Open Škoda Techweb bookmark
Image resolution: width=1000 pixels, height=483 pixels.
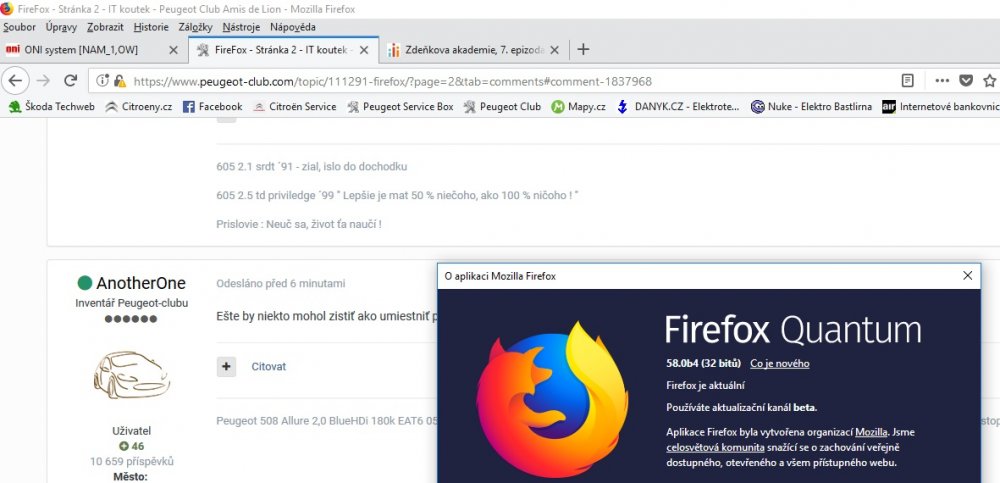(51, 107)
